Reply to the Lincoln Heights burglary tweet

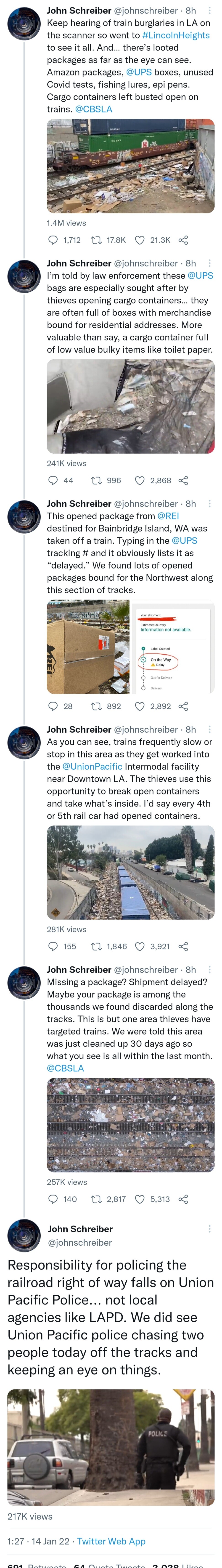click(53, 240)
